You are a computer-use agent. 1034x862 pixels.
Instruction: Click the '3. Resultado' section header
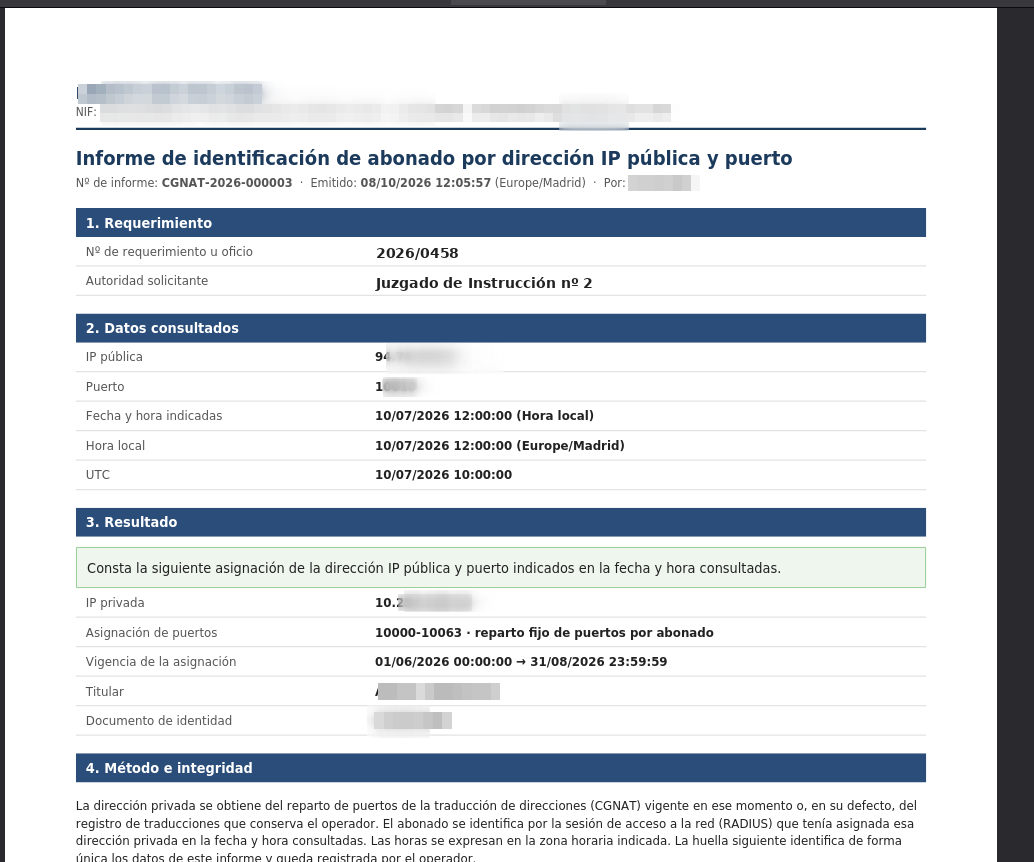click(x=501, y=522)
